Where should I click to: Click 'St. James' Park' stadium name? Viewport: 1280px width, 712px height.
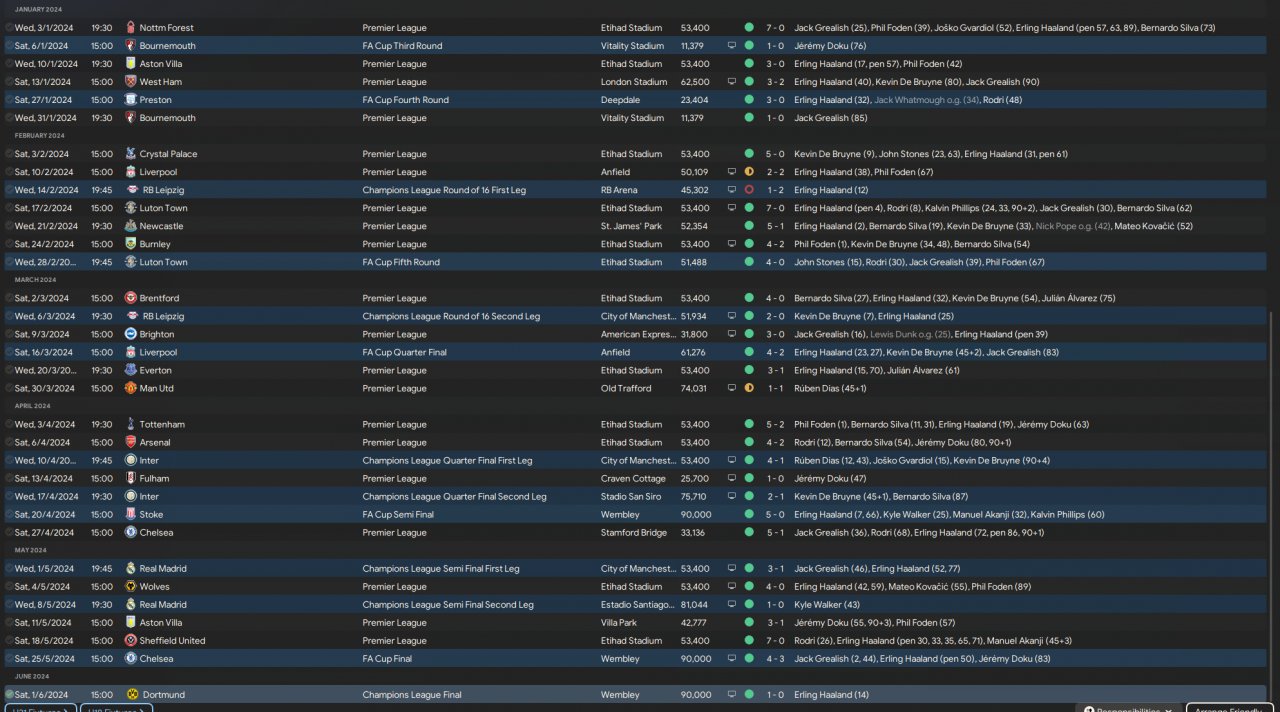click(632, 226)
